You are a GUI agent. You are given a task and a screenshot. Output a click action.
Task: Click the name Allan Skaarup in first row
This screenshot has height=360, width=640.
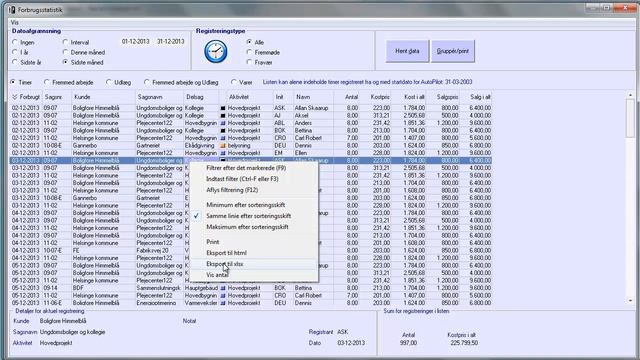click(x=311, y=108)
